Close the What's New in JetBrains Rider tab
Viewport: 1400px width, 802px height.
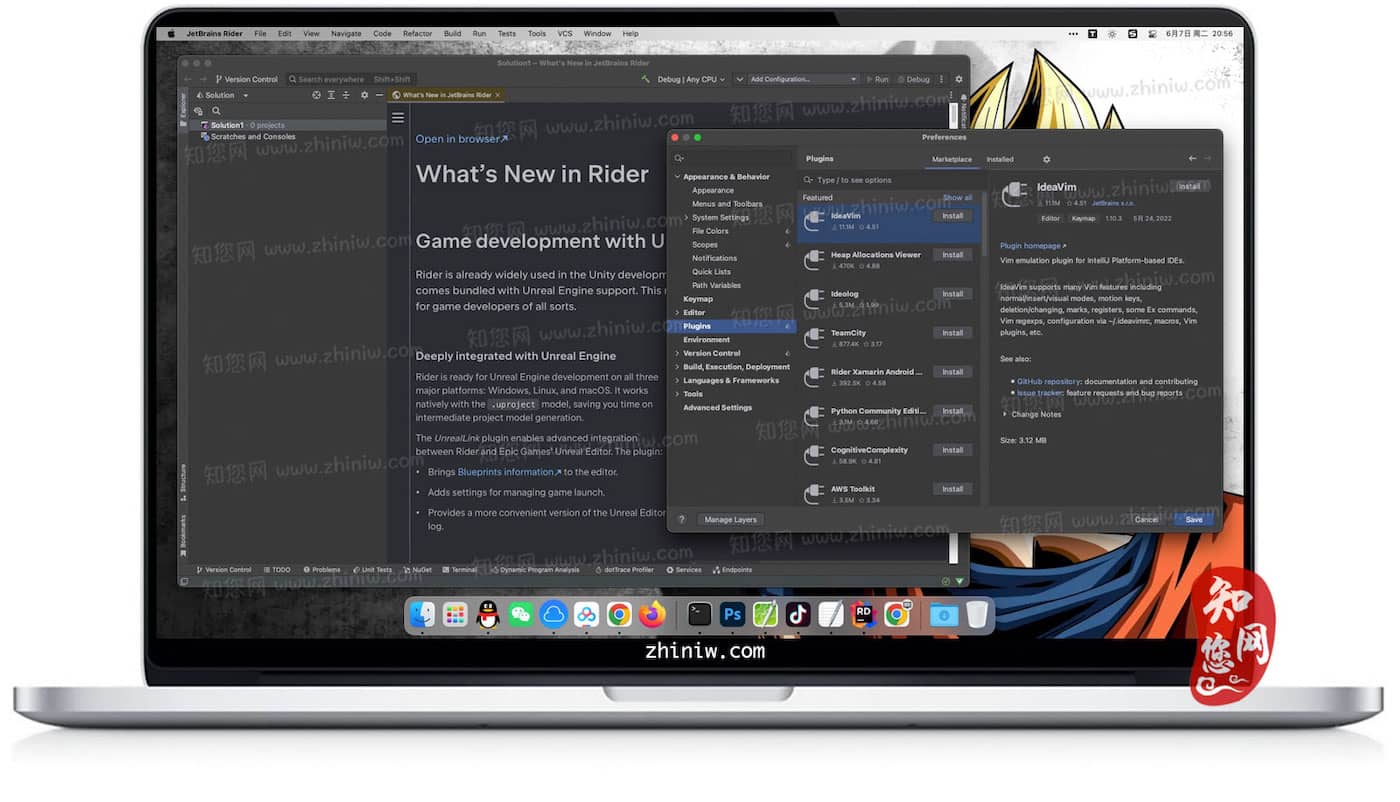coord(498,95)
